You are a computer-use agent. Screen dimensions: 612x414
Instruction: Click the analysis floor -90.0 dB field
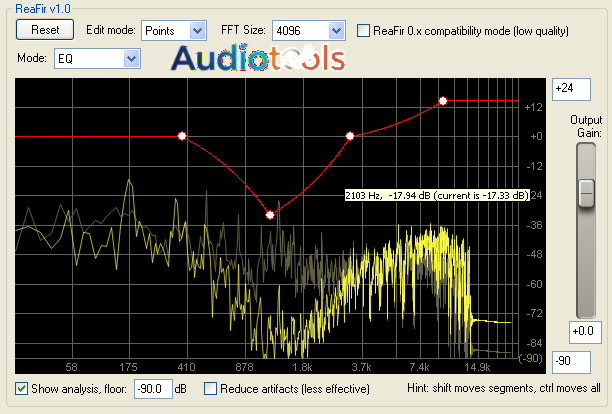tap(153, 389)
